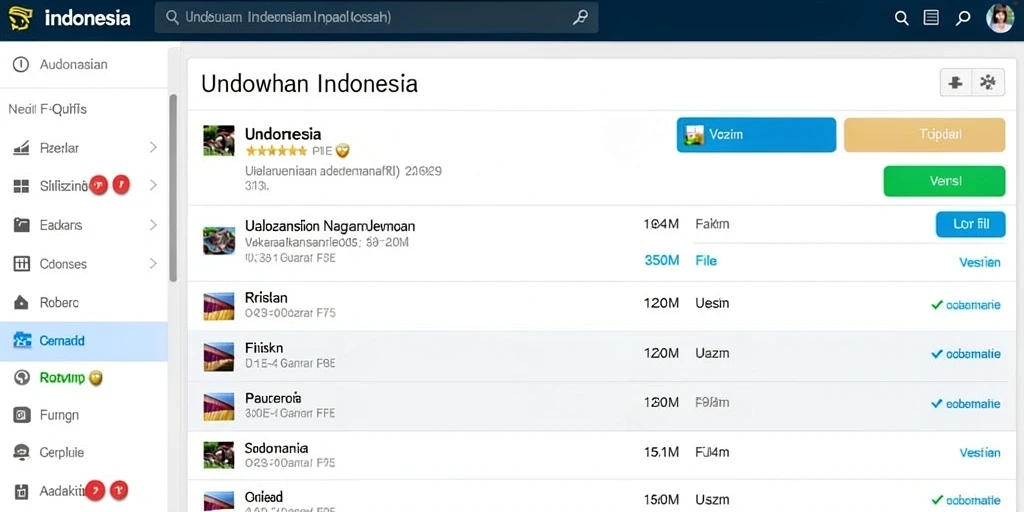Click the Rotvirnp globe icon
Screen dimensions: 1024x512
coord(22,377)
